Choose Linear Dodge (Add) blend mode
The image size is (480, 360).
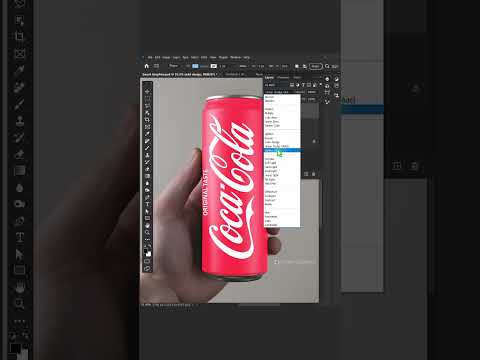[282, 146]
